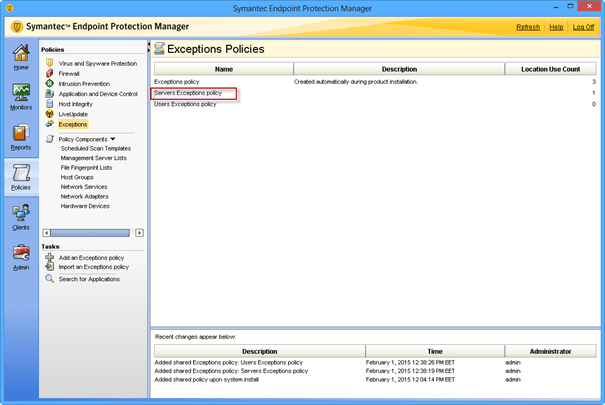Collapse the Policy Components dropdown arrow
The width and height of the screenshot is (605, 405).
pos(113,139)
